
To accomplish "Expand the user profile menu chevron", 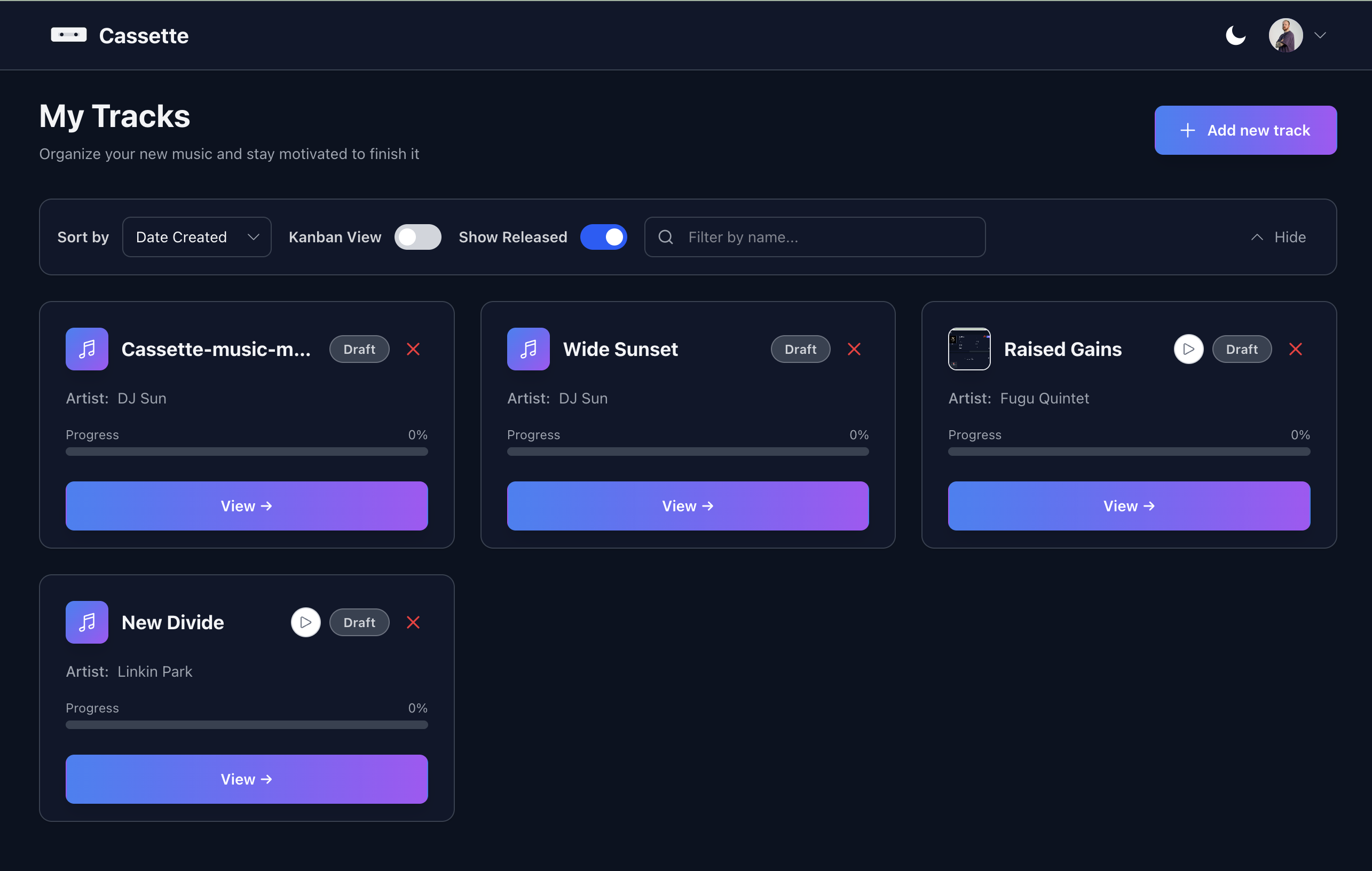I will tap(1320, 35).
